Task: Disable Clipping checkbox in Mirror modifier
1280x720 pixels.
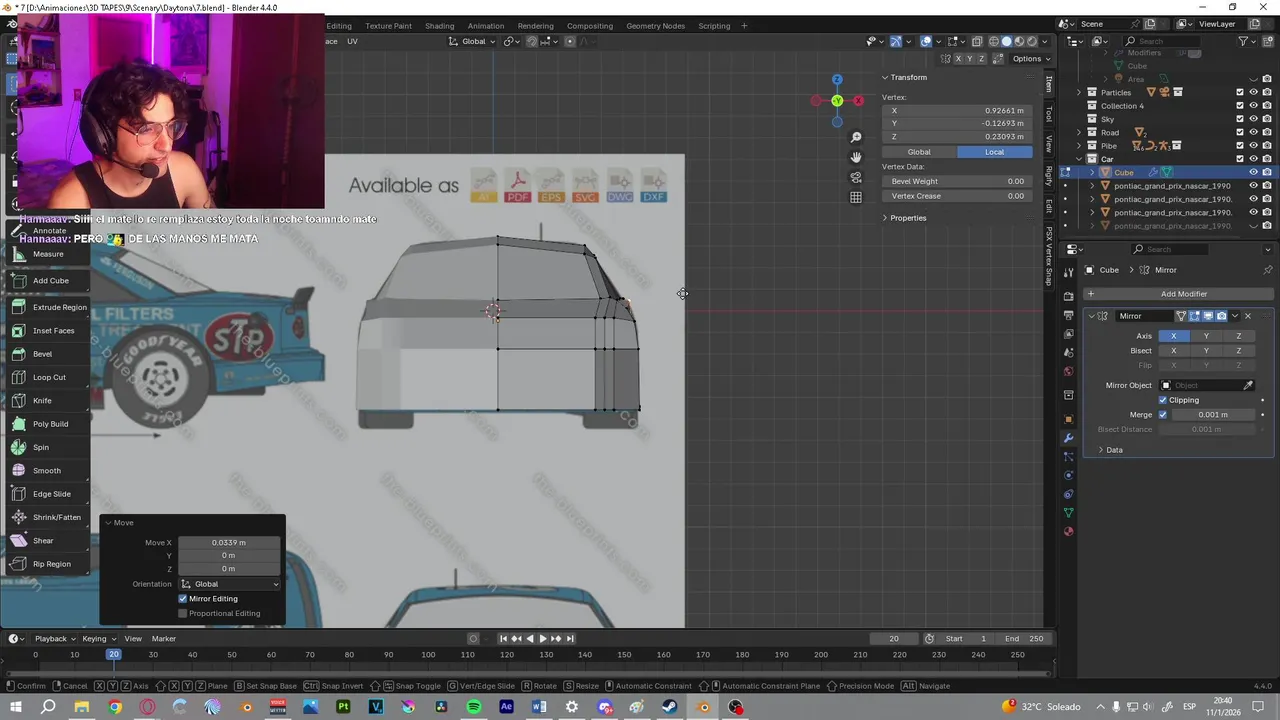Action: (x=1163, y=400)
